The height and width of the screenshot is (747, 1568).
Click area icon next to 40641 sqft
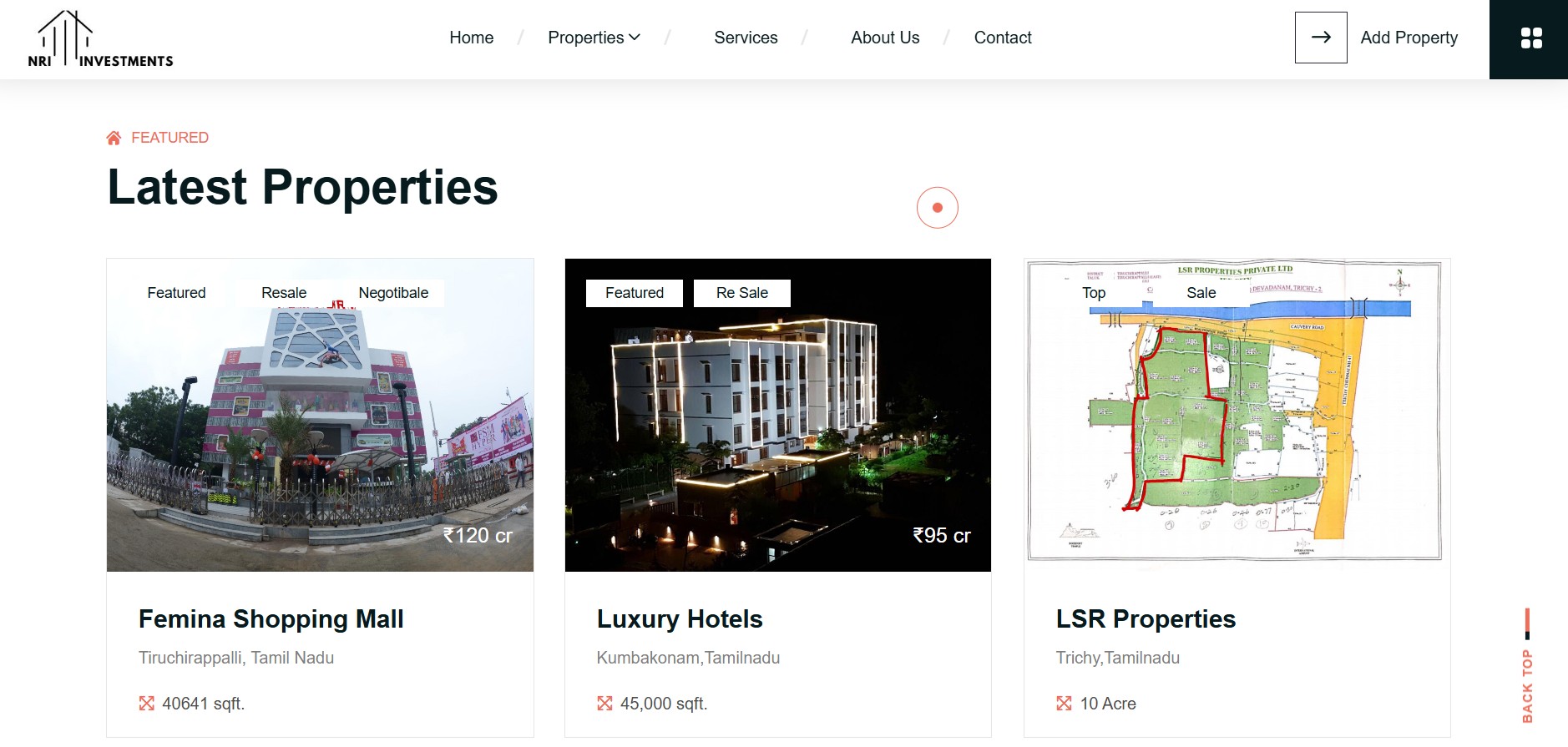coord(147,704)
